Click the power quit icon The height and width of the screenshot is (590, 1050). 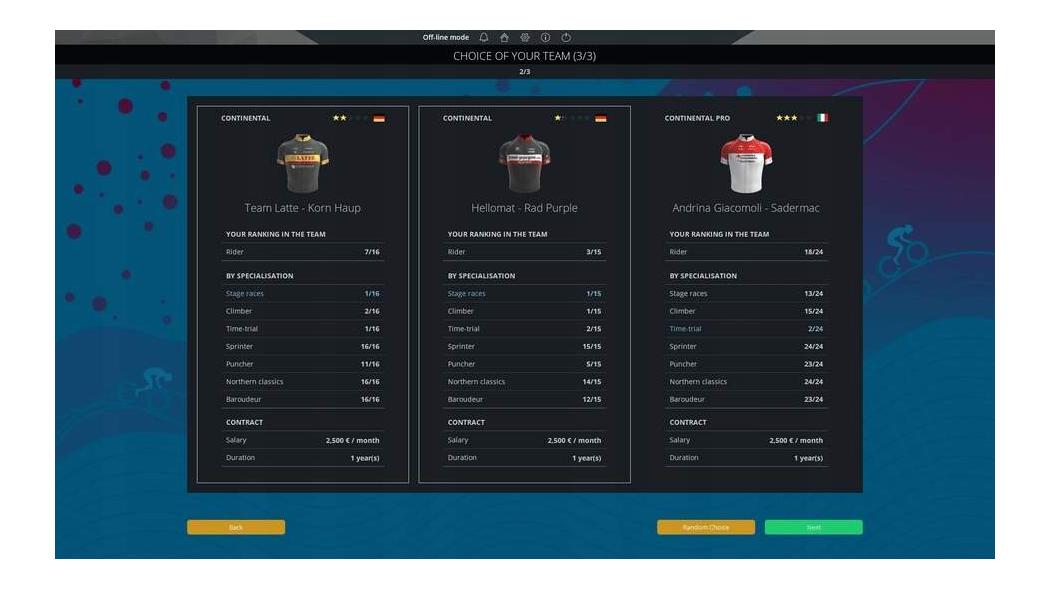(566, 38)
